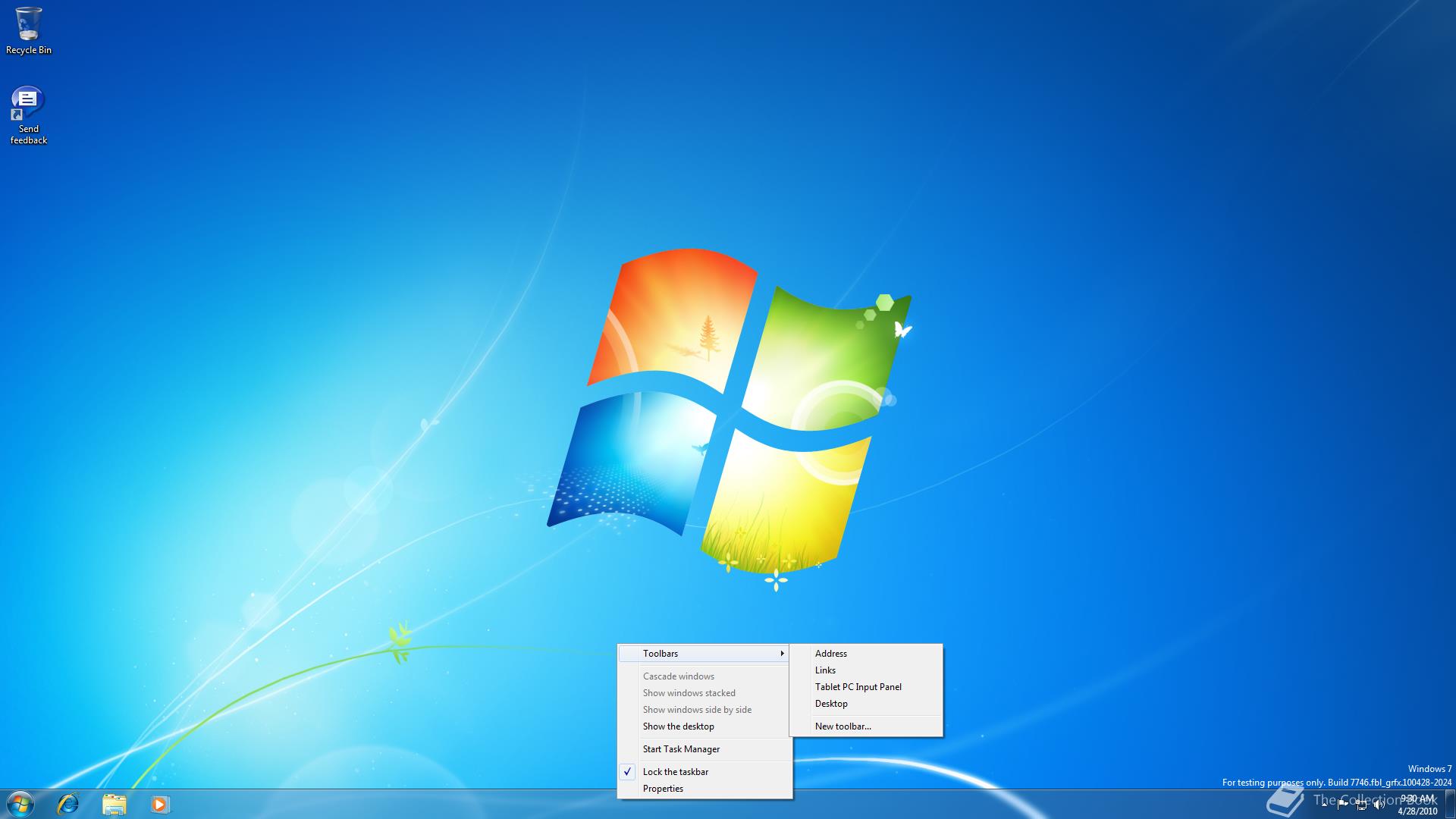
Task: Open taskbar Properties from the menu
Action: click(705, 789)
